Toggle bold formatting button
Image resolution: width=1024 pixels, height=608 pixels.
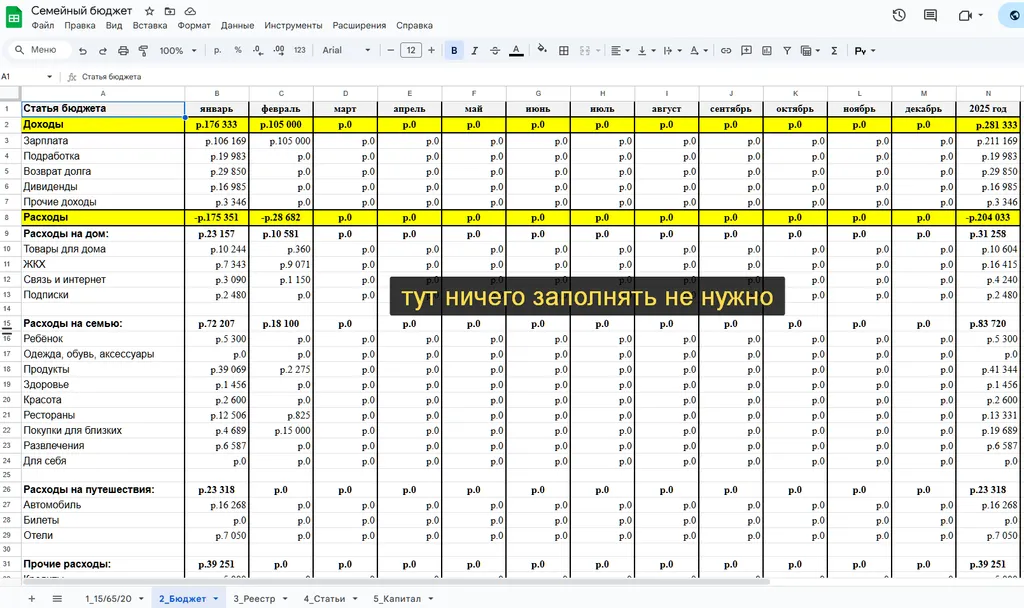(454, 50)
